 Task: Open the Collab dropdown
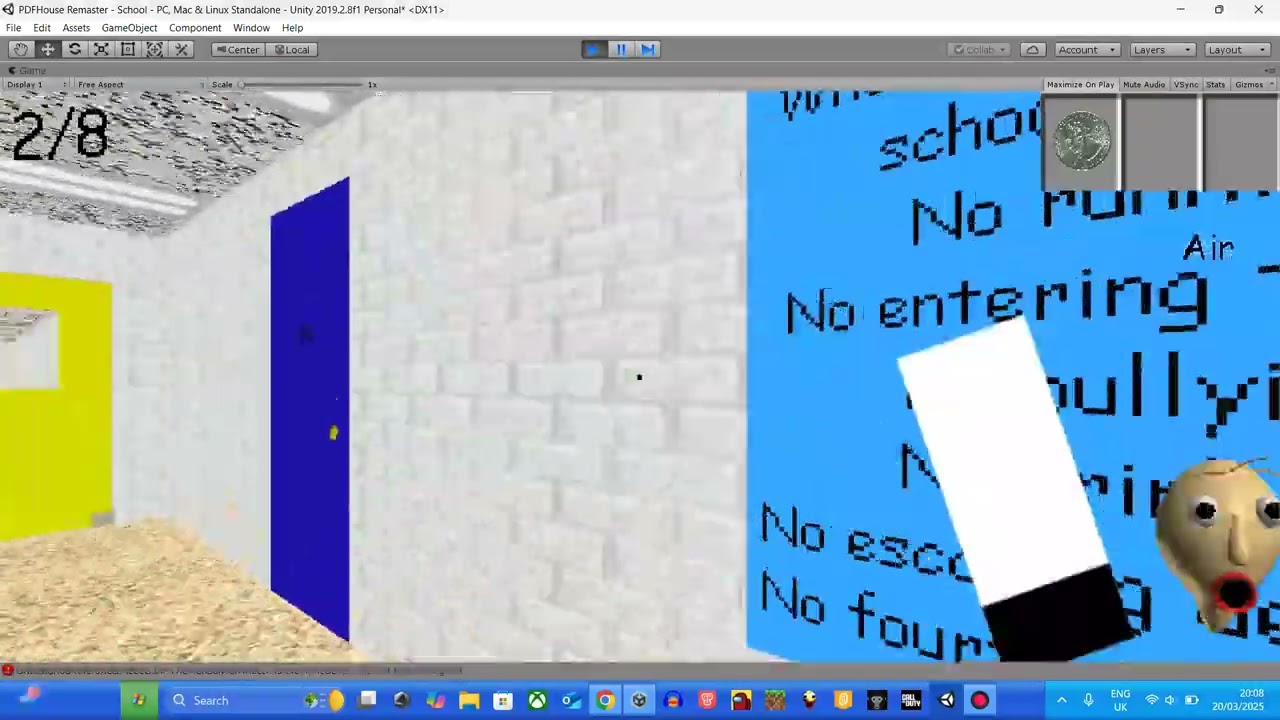[980, 49]
